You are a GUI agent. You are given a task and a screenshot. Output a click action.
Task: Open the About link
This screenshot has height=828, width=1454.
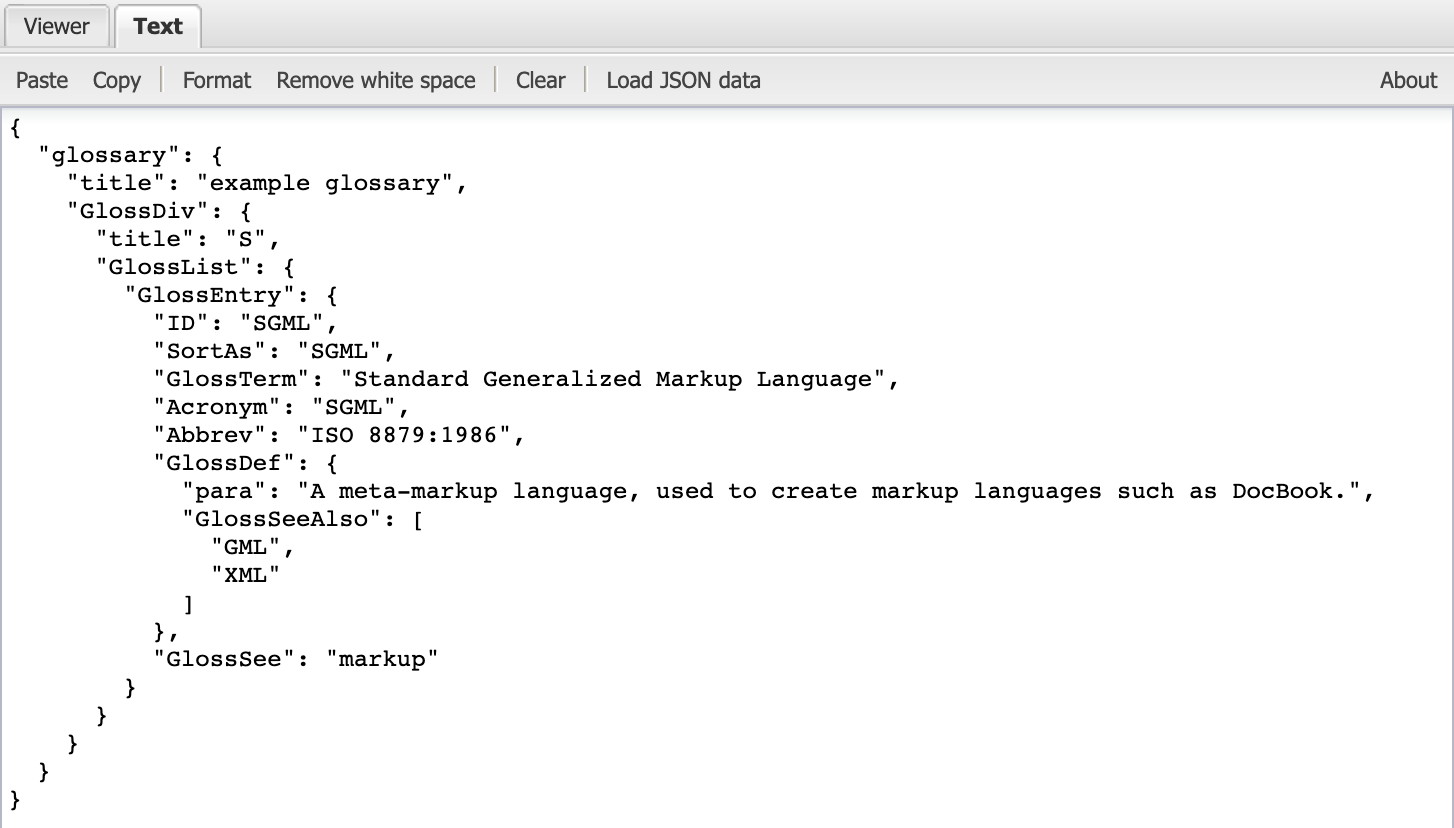coord(1408,81)
